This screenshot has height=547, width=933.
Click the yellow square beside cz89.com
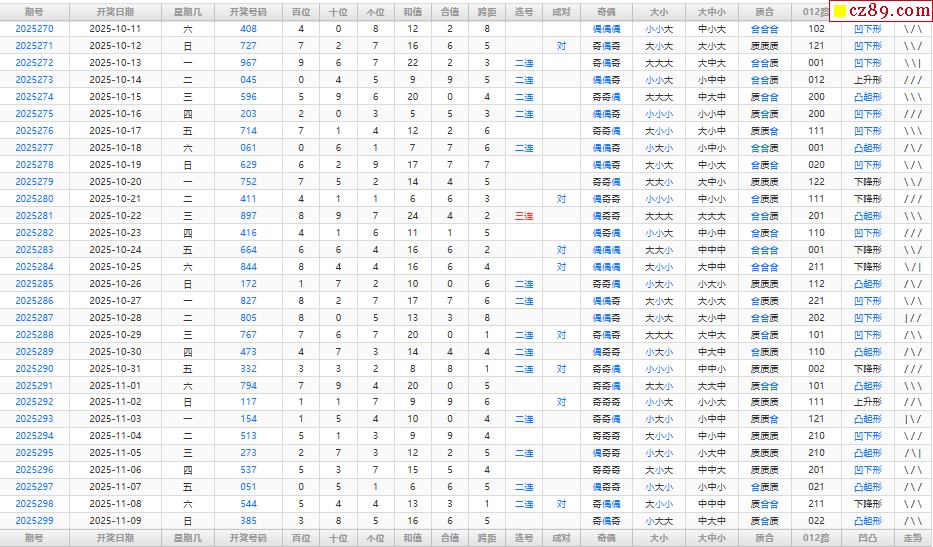pyautogui.click(x=841, y=12)
